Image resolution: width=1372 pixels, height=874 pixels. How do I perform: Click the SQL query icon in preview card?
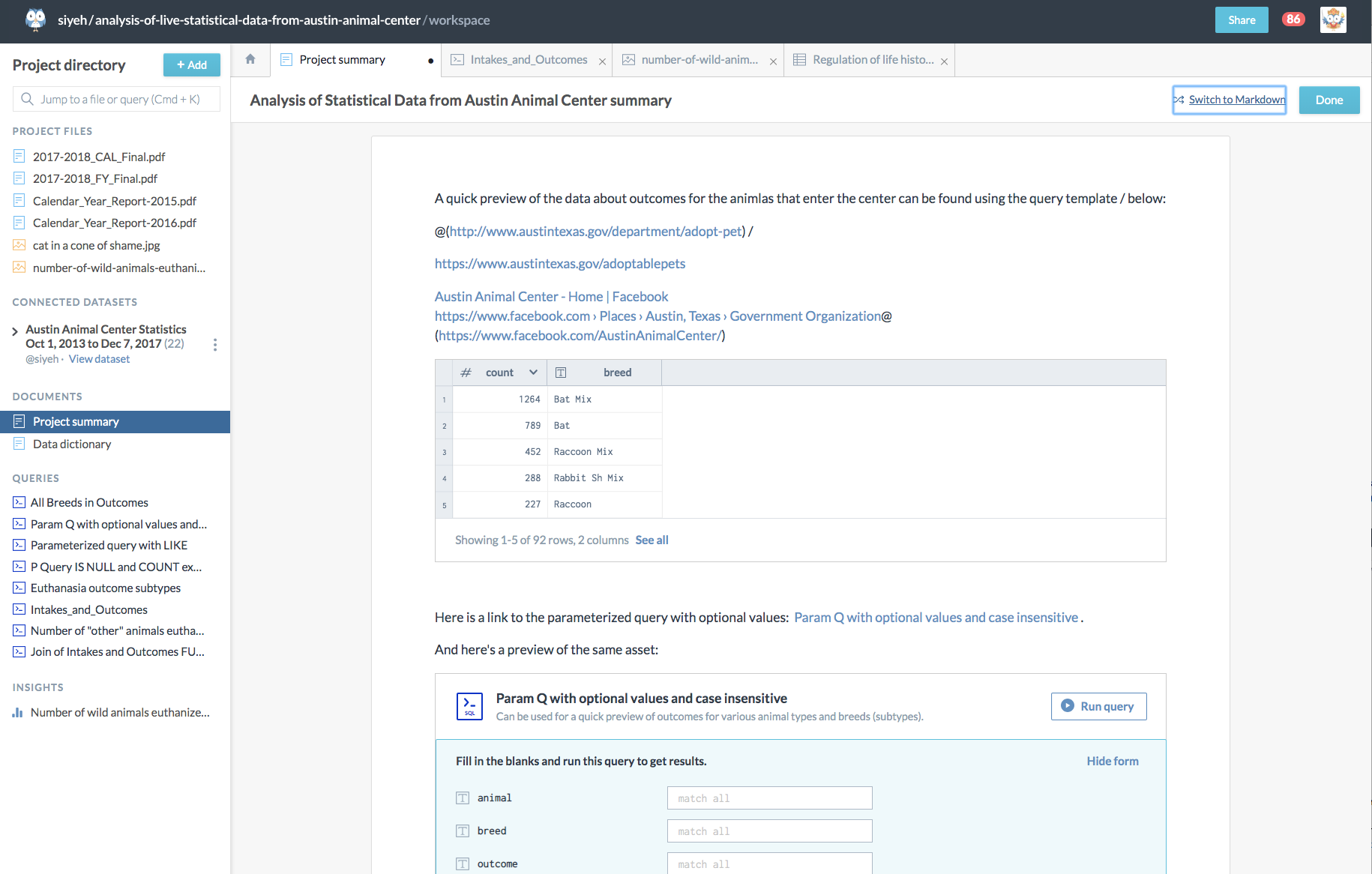(x=469, y=706)
